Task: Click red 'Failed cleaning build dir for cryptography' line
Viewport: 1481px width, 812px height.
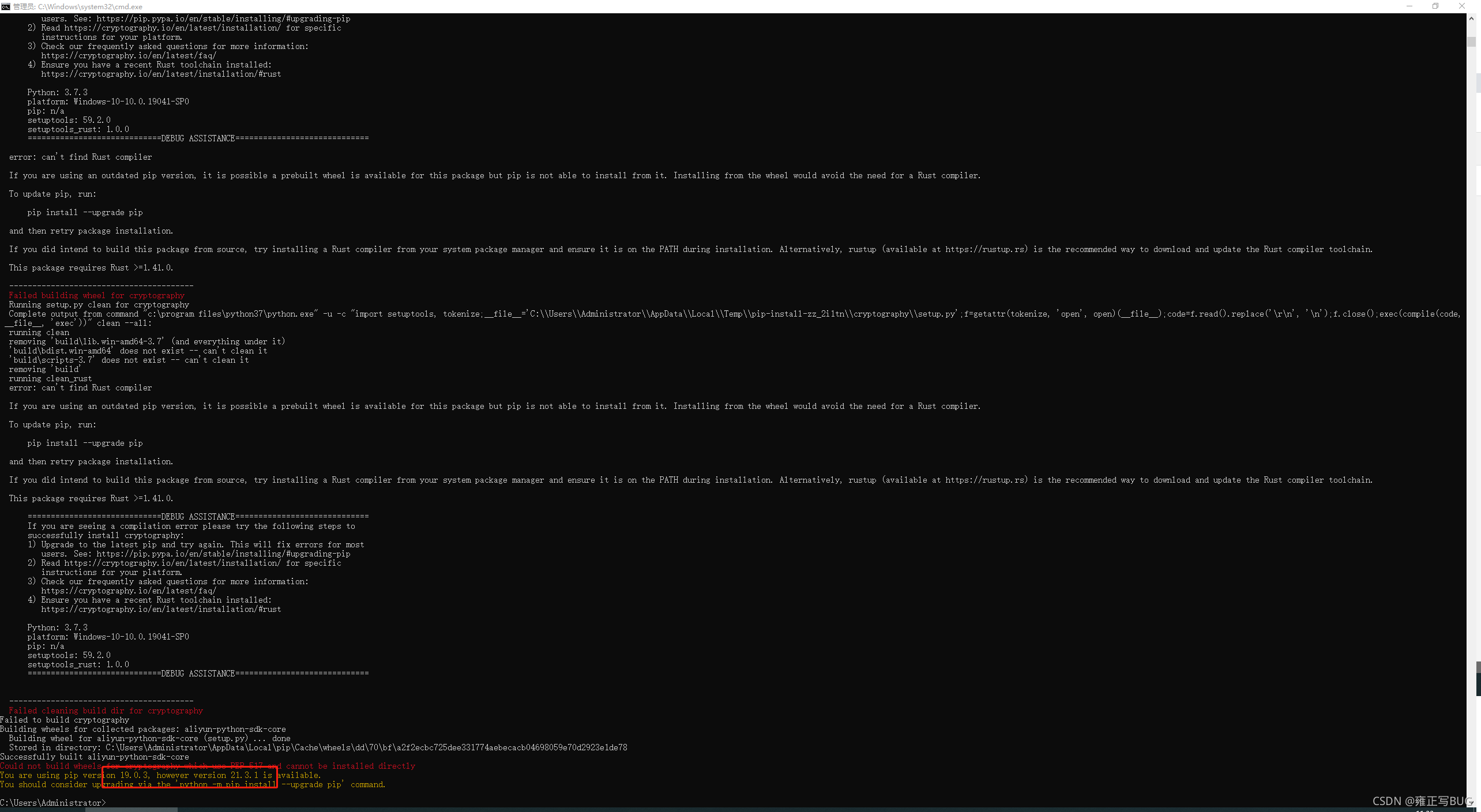Action: tap(106, 710)
